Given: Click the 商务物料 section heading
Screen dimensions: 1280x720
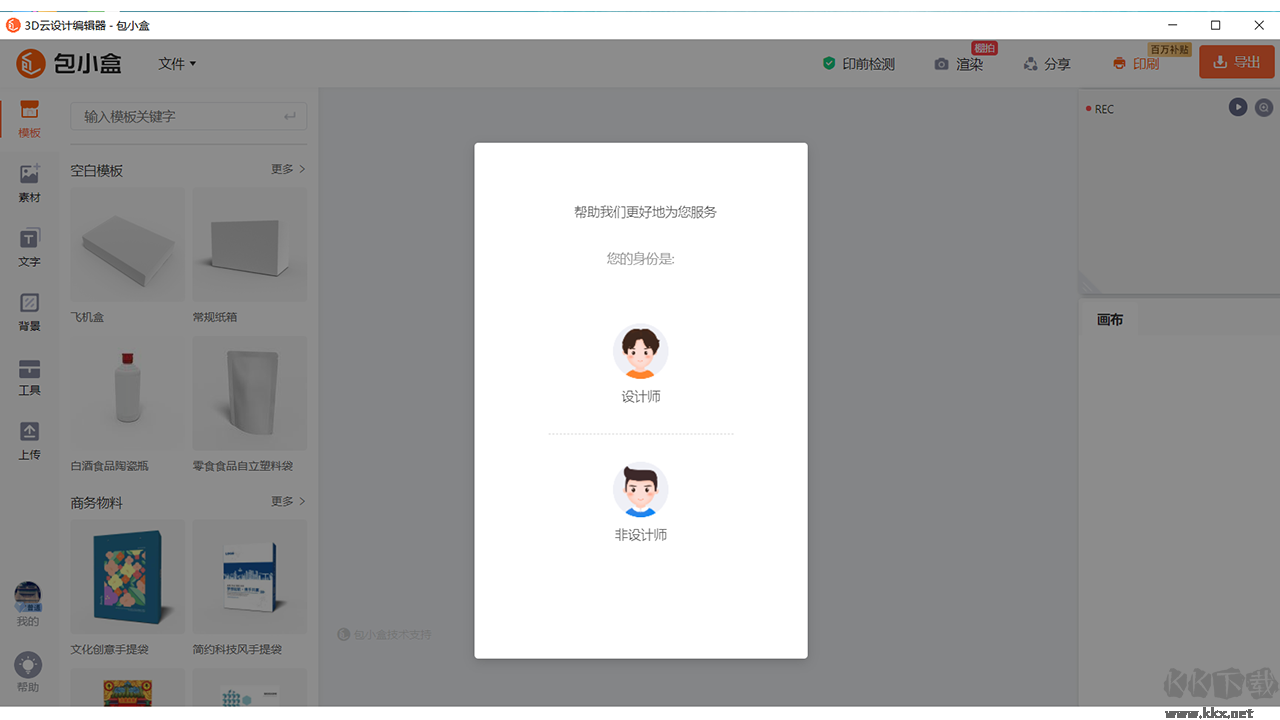Looking at the screenshot, I should coord(97,503).
